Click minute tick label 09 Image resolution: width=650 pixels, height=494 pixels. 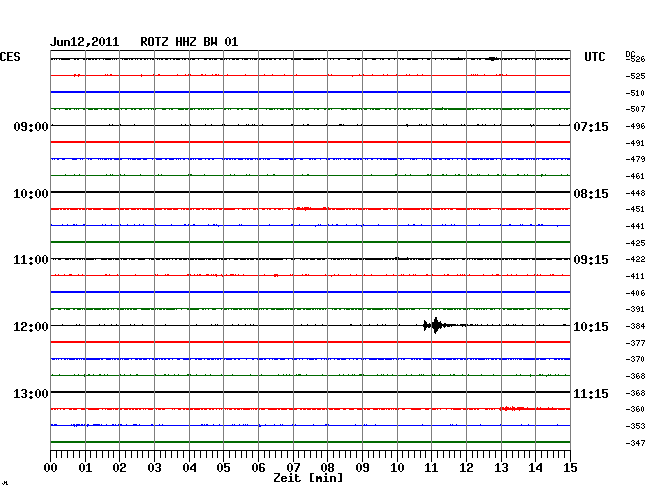[x=362, y=467]
